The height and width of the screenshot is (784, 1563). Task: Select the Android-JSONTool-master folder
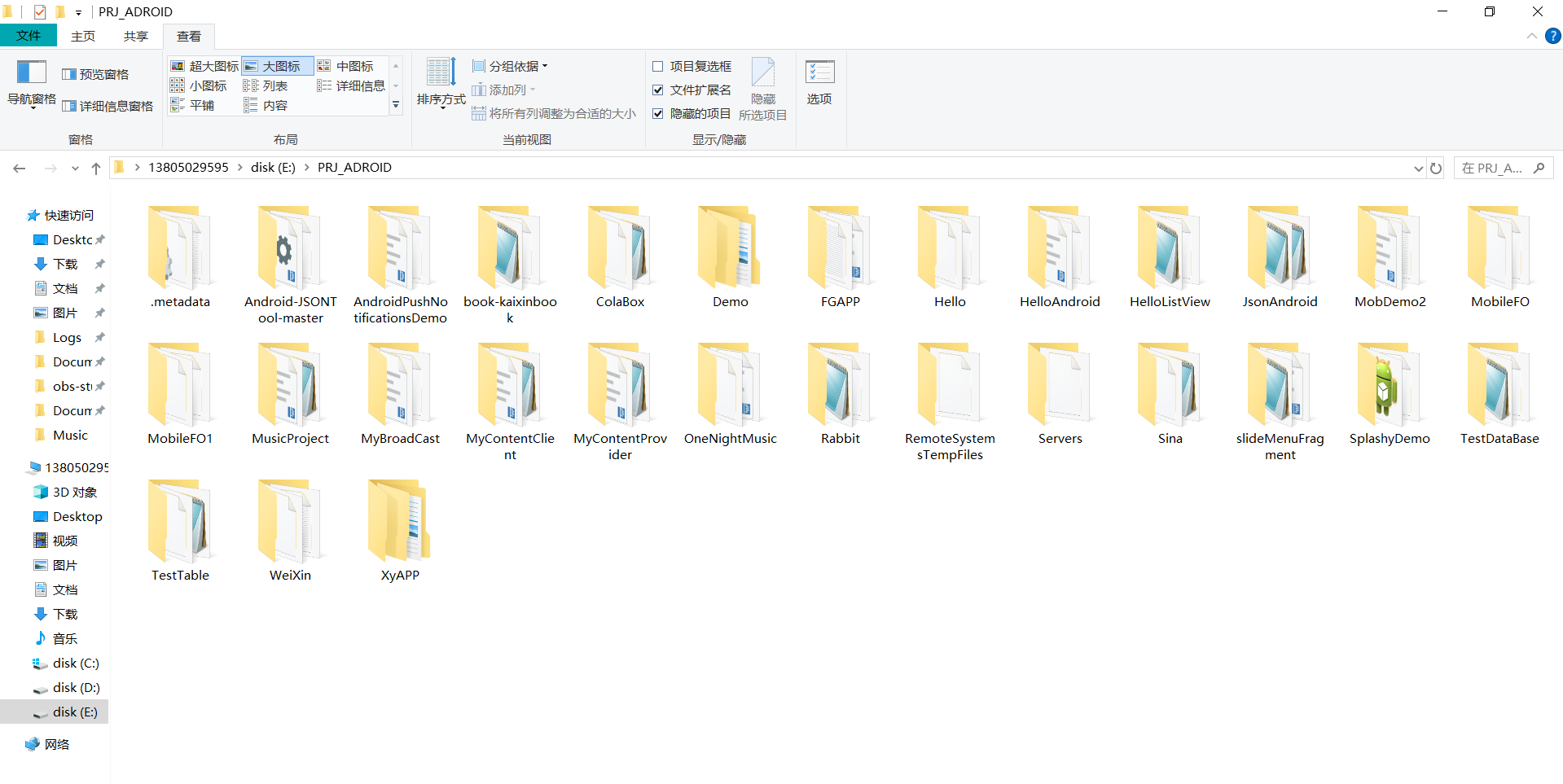coord(291,265)
